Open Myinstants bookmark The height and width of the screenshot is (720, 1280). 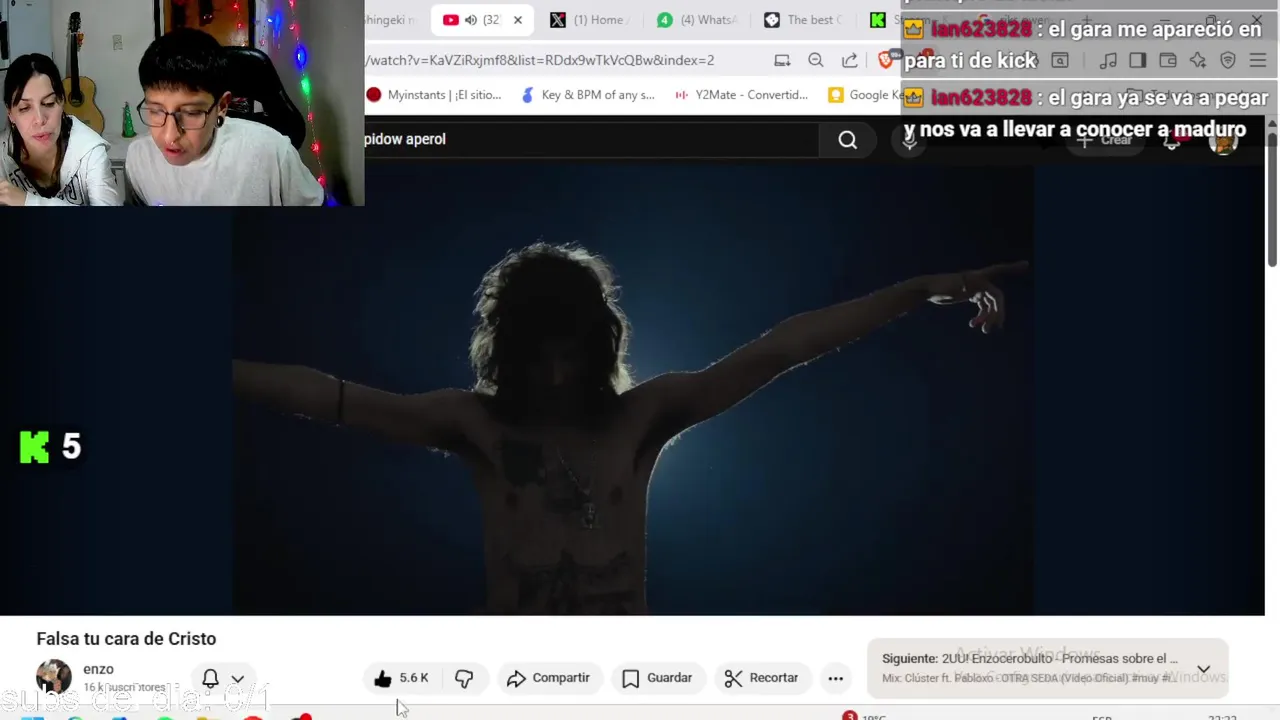point(433,95)
